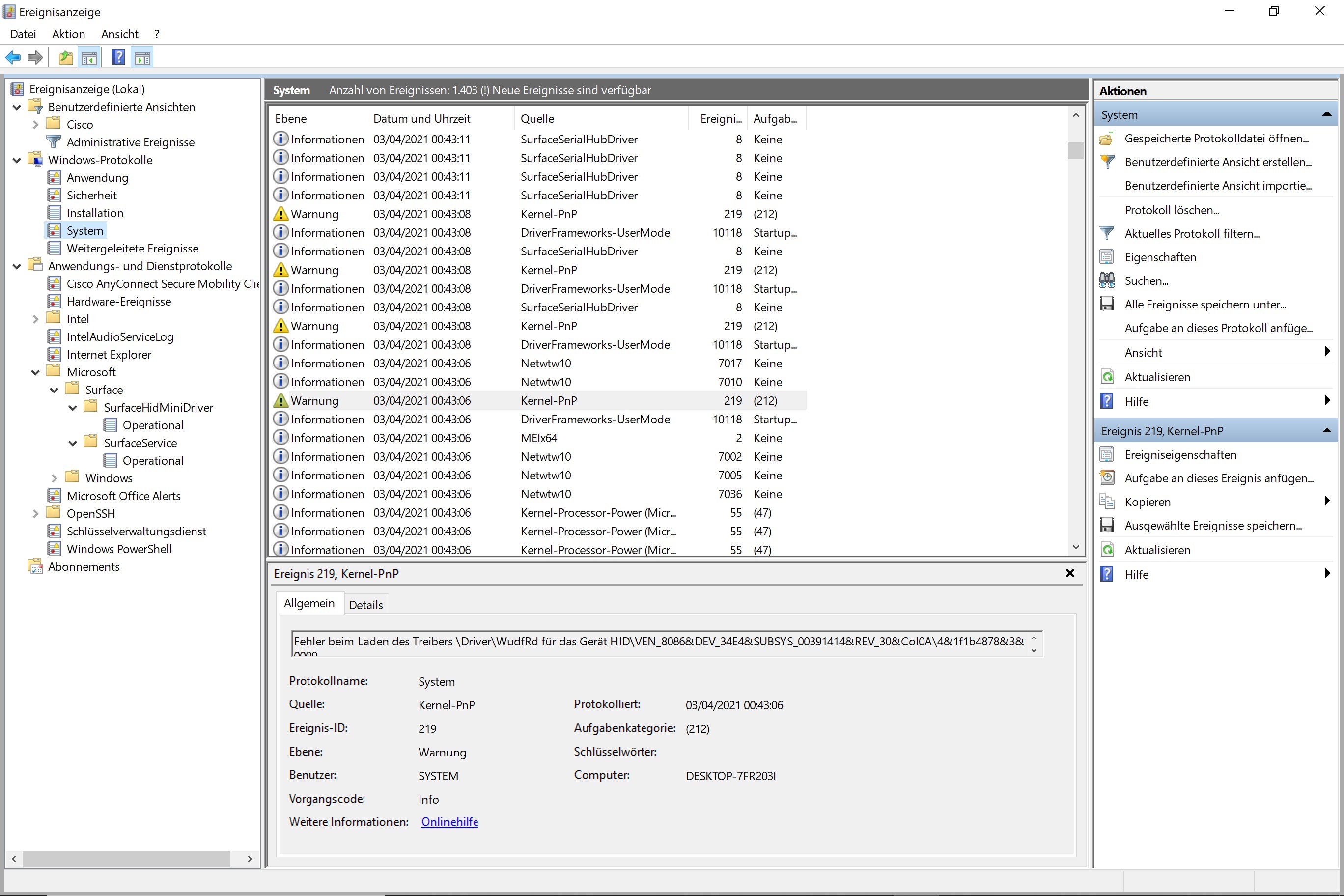Image resolution: width=1344 pixels, height=896 pixels.
Task: Open the Datei menu
Action: [x=23, y=34]
